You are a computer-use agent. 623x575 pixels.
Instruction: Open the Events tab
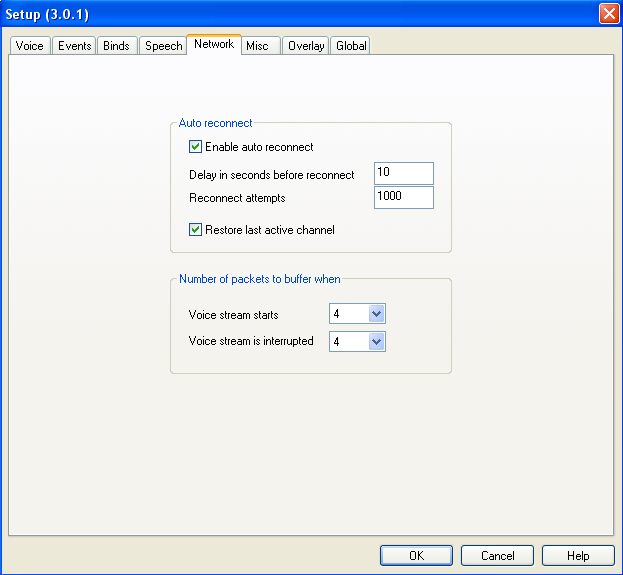[74, 46]
